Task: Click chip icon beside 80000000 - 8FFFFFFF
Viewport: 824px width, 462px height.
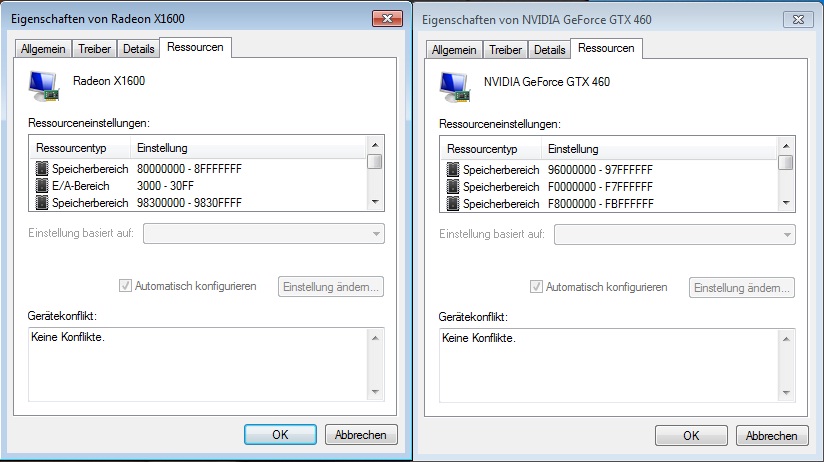Action: click(42, 169)
